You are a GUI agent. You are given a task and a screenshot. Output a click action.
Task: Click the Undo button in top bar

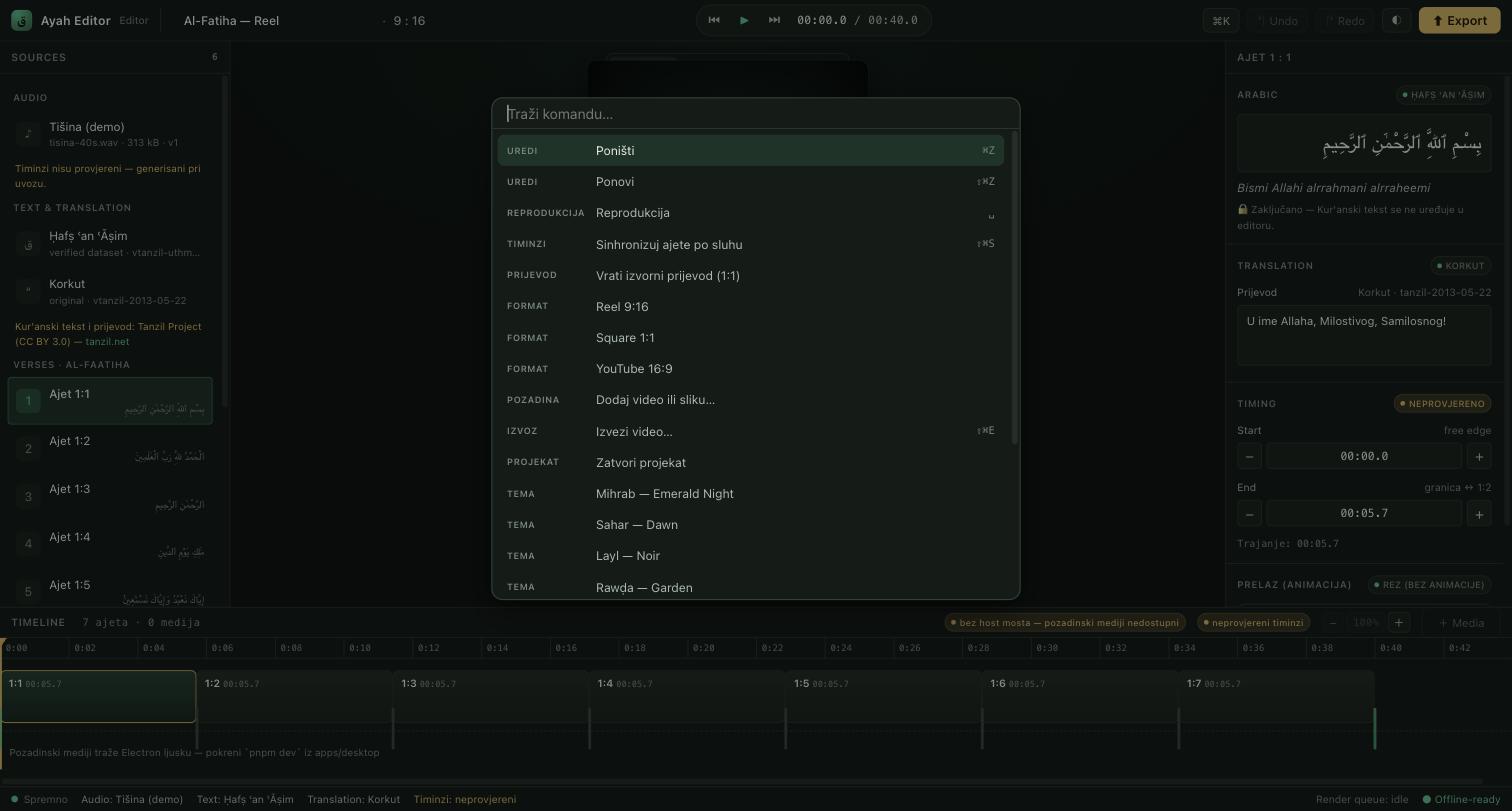(1277, 20)
